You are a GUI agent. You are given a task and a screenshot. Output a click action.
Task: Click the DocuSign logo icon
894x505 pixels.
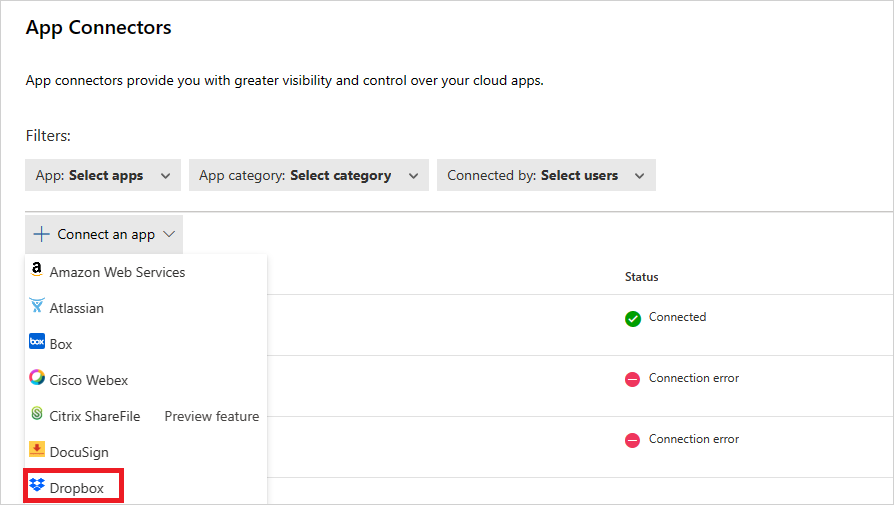click(37, 451)
